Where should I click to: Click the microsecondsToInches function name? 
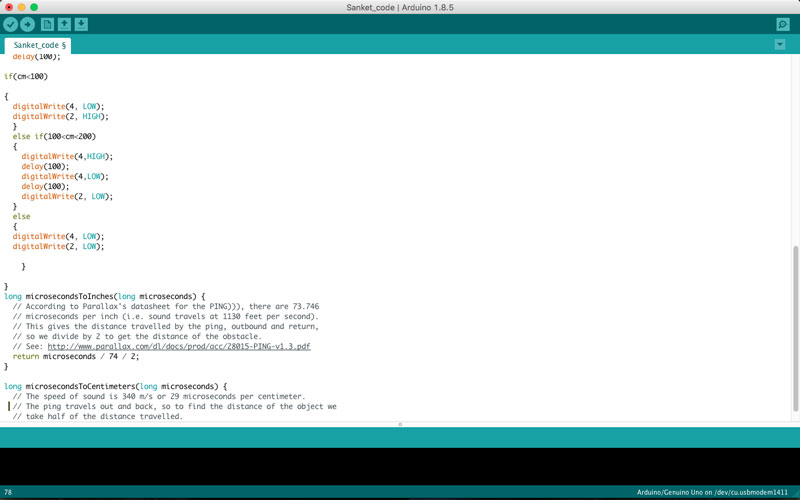(69, 296)
